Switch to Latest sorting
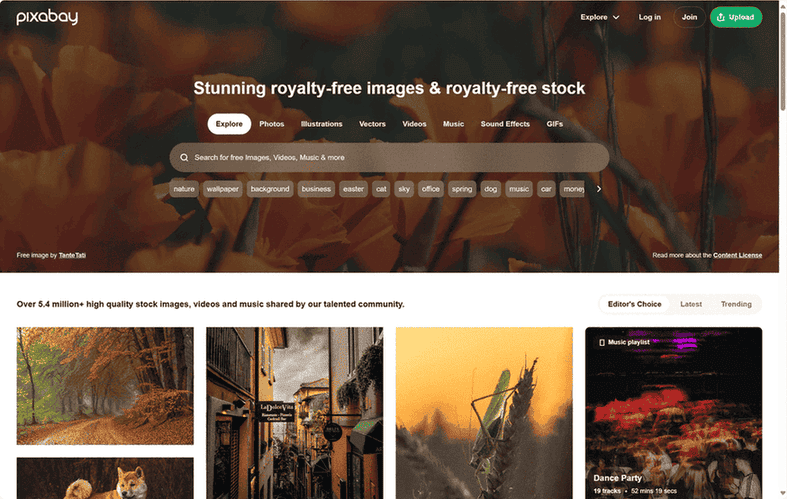787x499 pixels. (691, 304)
